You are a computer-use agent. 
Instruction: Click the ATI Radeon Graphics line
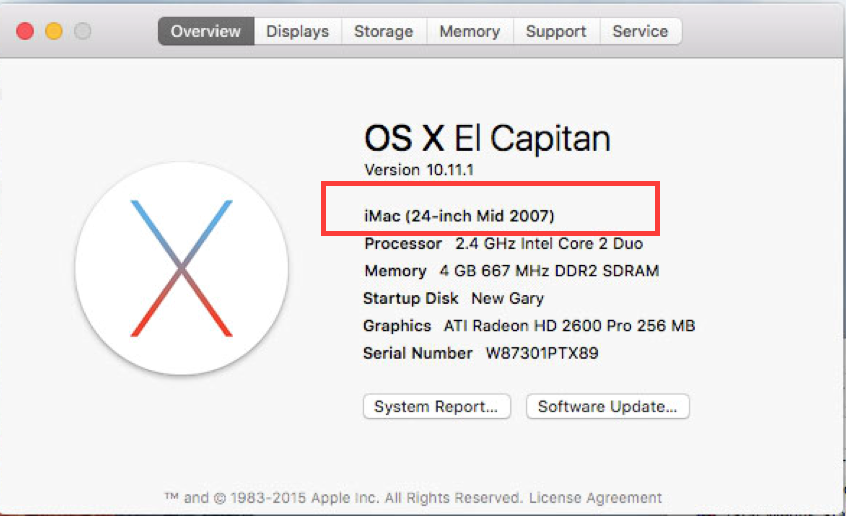(x=528, y=325)
